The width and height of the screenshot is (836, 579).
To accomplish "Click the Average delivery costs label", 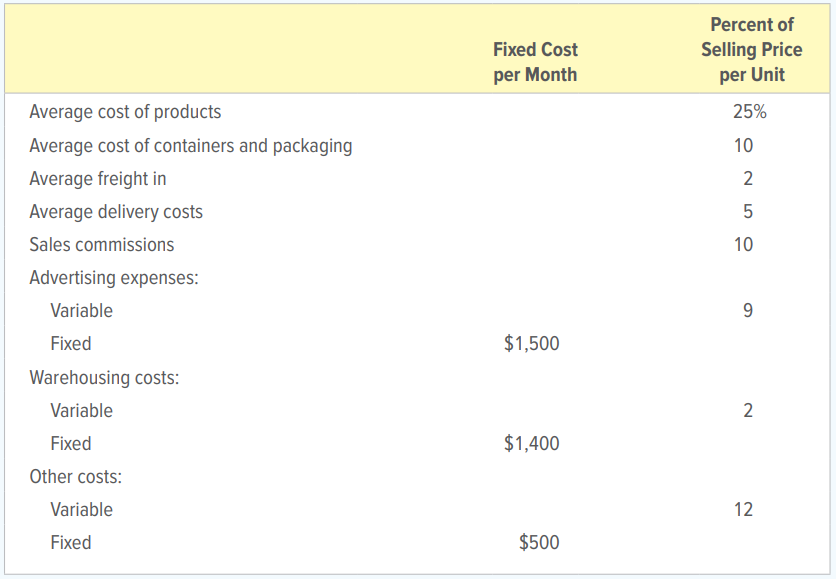I will pyautogui.click(x=116, y=212).
